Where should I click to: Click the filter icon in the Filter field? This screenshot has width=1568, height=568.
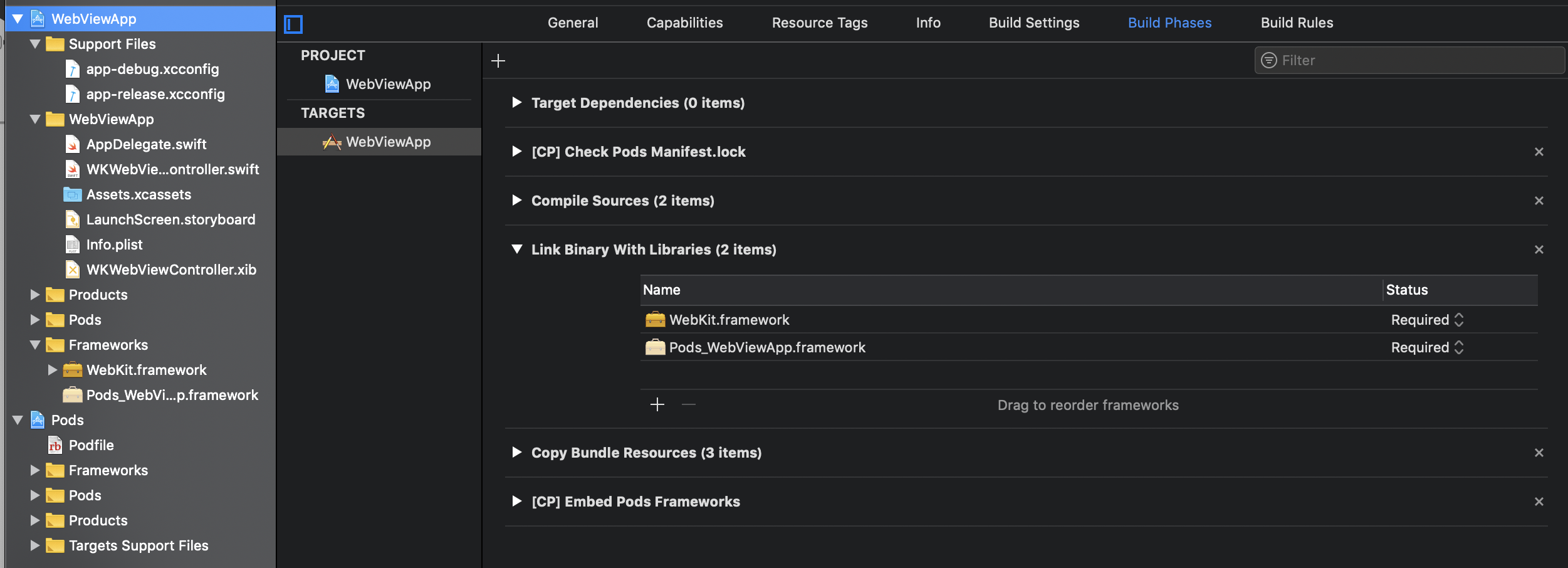[x=1269, y=60]
